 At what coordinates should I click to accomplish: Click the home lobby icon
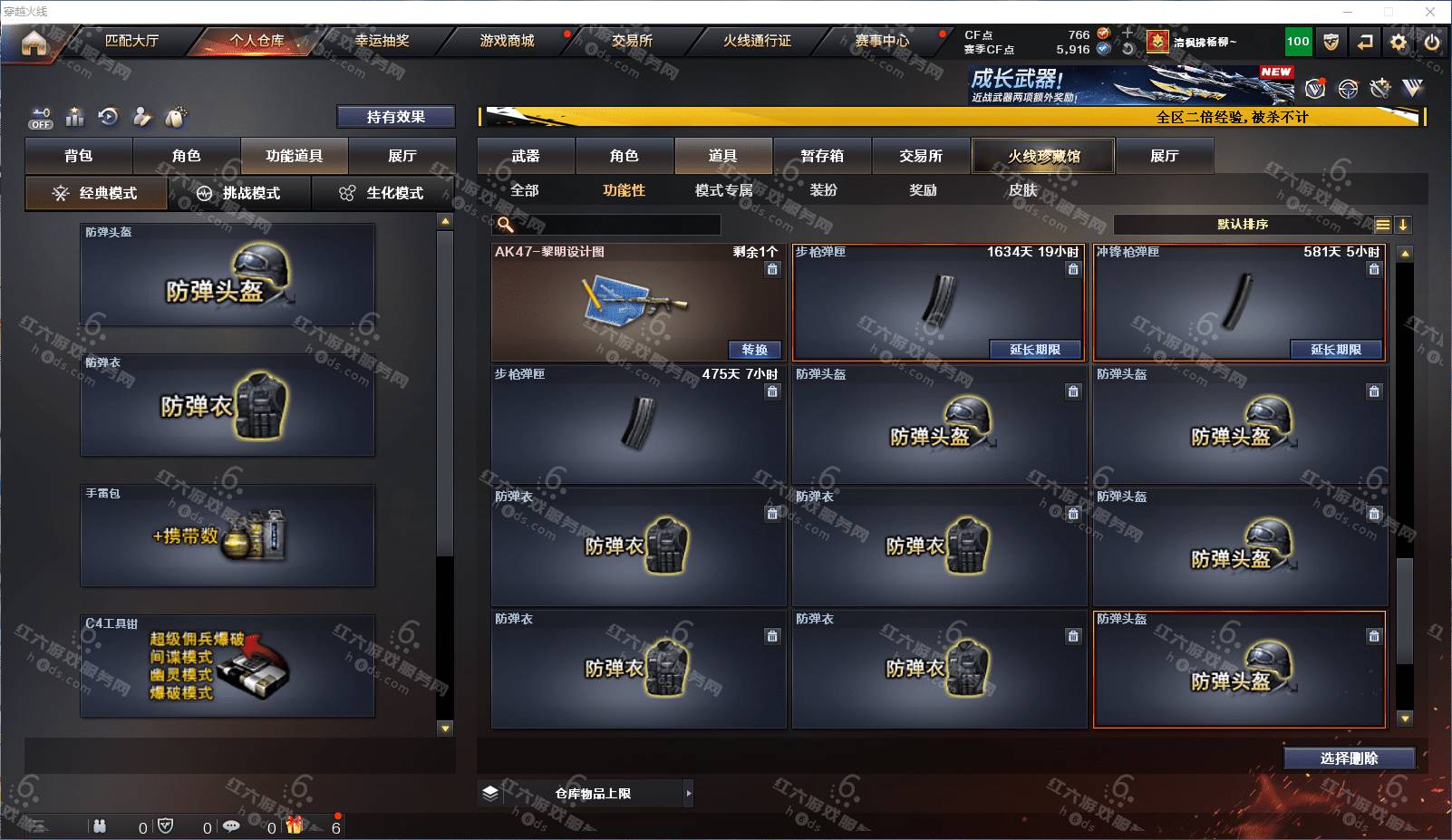(x=34, y=43)
